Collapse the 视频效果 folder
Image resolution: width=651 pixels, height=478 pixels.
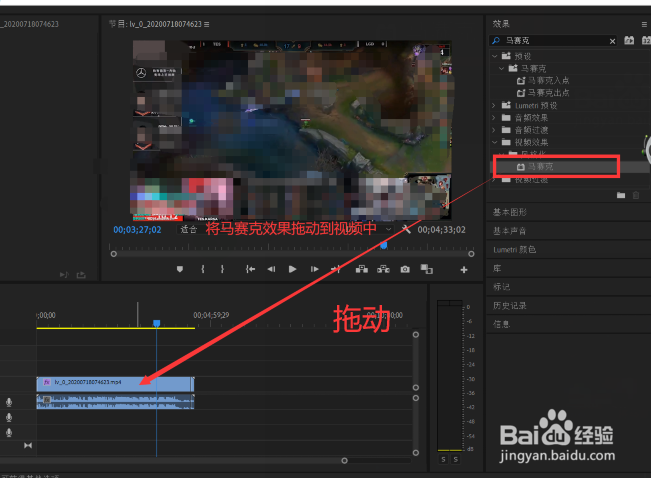click(494, 142)
